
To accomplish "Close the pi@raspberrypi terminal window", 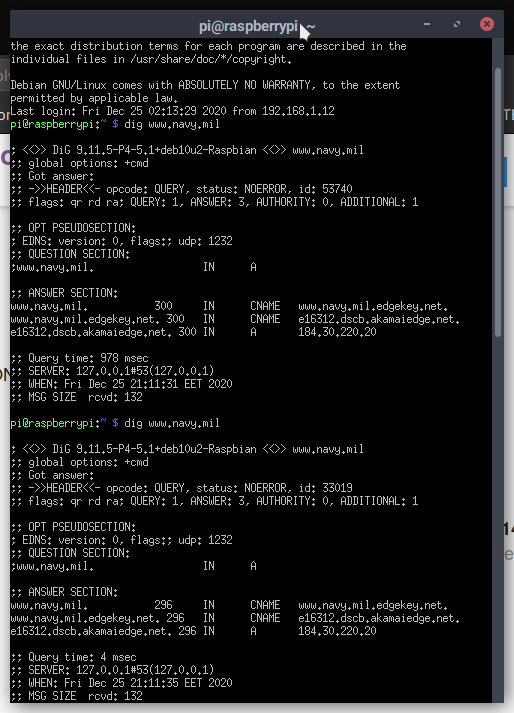I will [x=487, y=24].
